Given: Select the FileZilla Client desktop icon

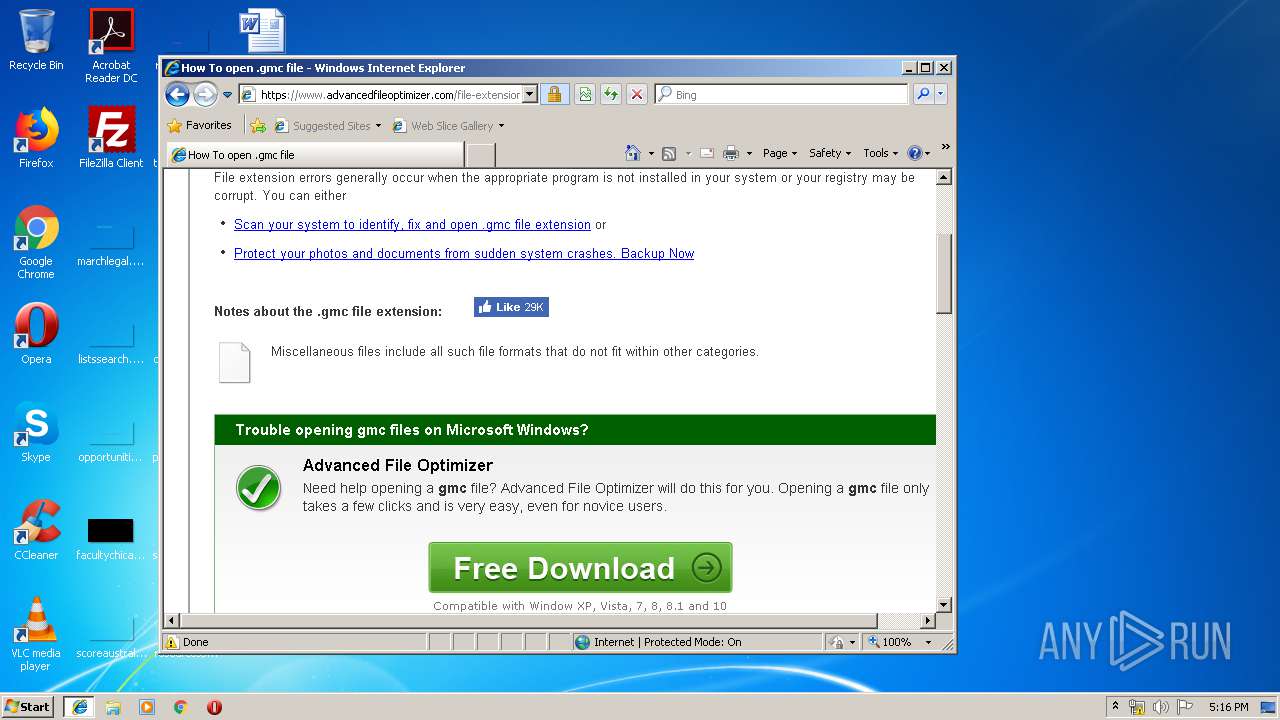Looking at the screenshot, I should point(111,137).
